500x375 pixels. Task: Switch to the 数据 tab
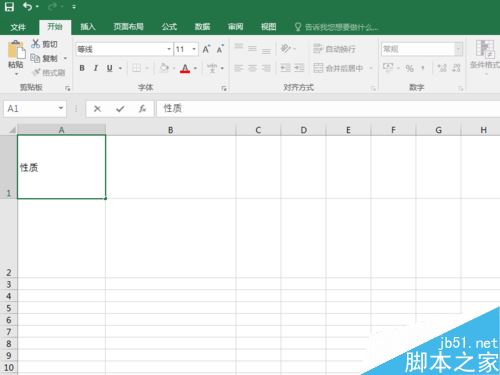202,27
